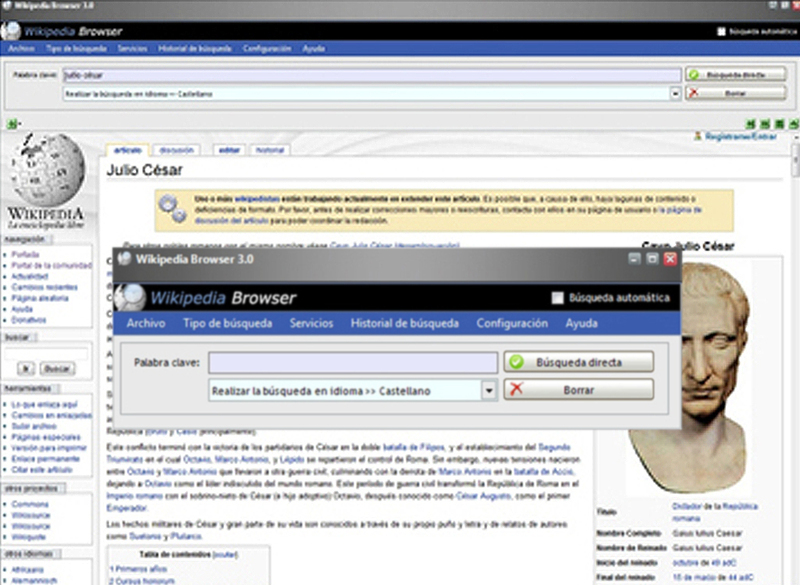Click the green checkmark icon on foreground Búsqueda directa
800x585 pixels.
pos(516,362)
